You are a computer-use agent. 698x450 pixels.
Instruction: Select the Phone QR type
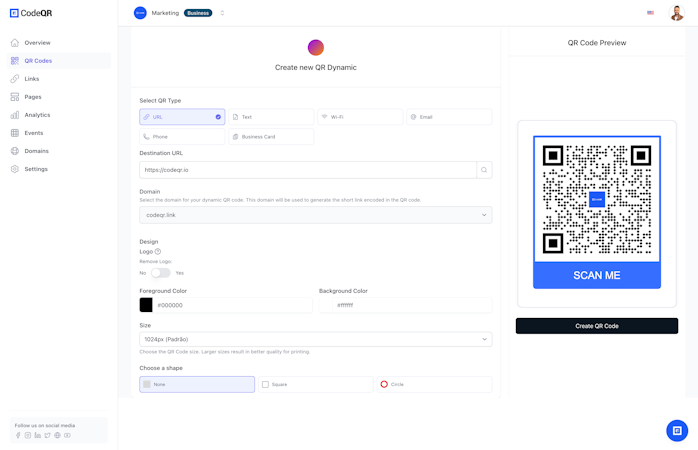(x=182, y=137)
